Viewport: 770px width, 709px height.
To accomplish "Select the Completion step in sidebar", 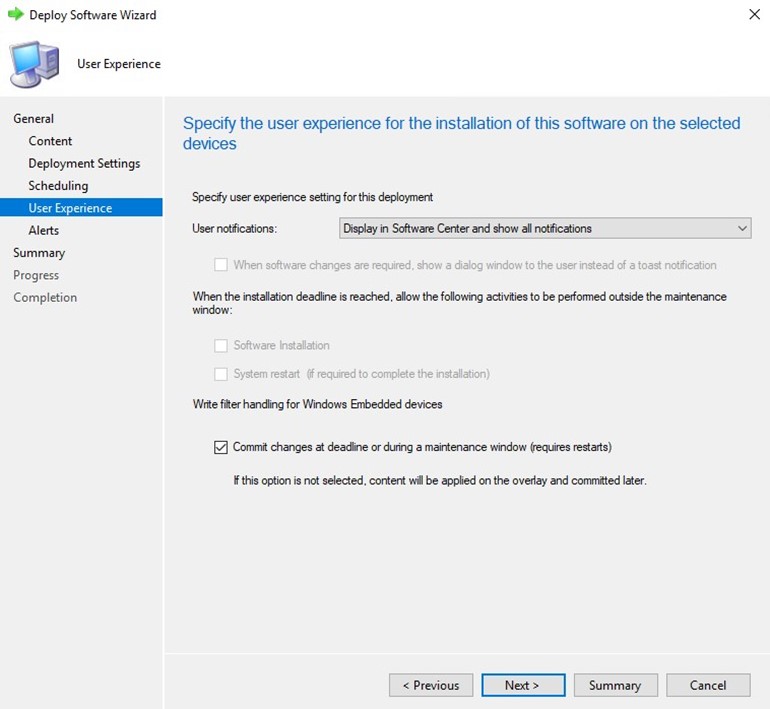I will pyautogui.click(x=45, y=298).
